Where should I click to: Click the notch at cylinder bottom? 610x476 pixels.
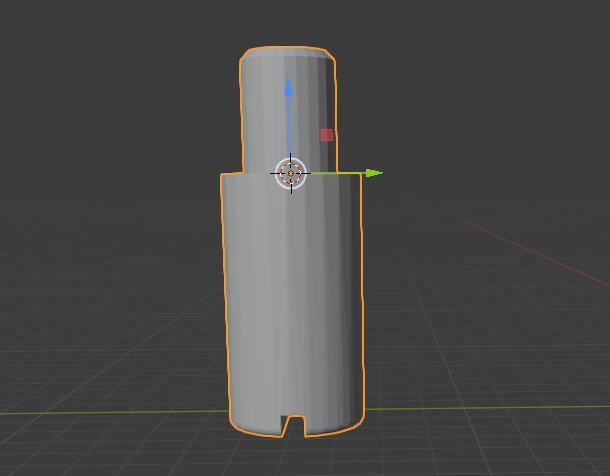[x=293, y=426]
